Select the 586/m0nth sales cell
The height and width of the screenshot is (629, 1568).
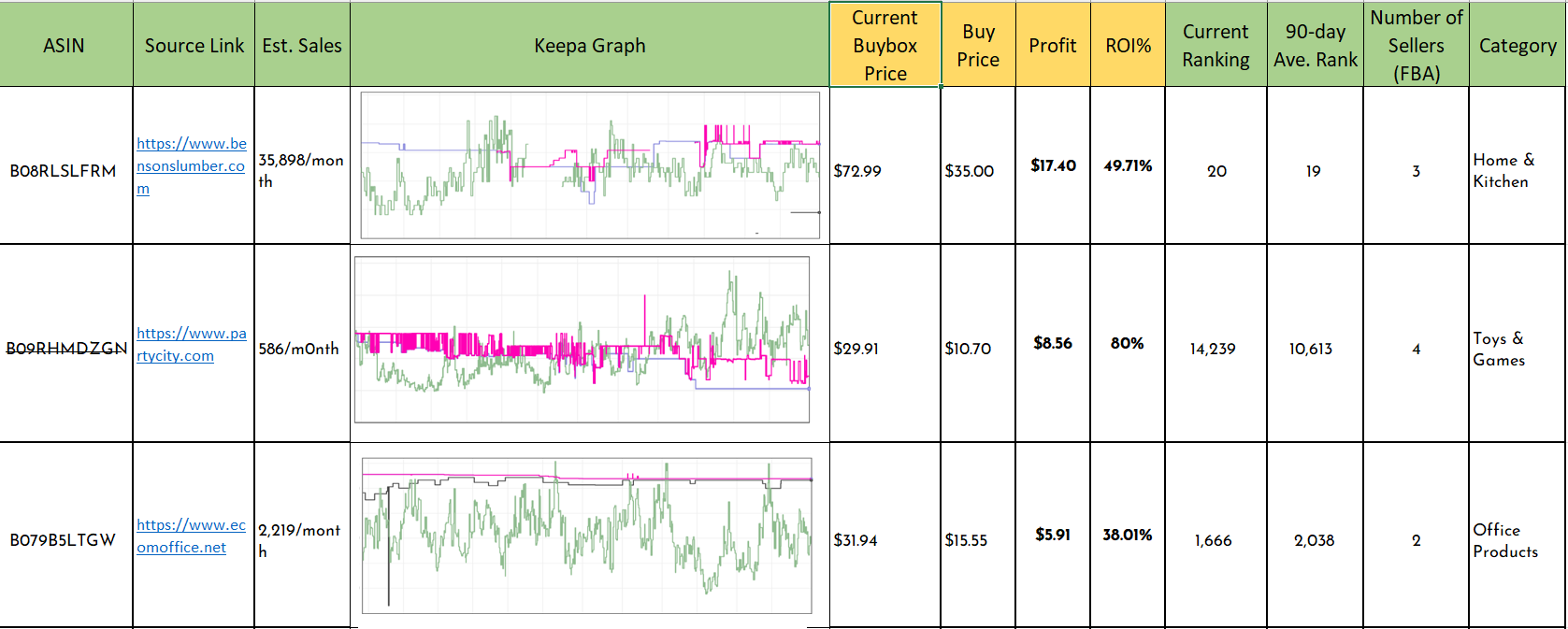[302, 343]
